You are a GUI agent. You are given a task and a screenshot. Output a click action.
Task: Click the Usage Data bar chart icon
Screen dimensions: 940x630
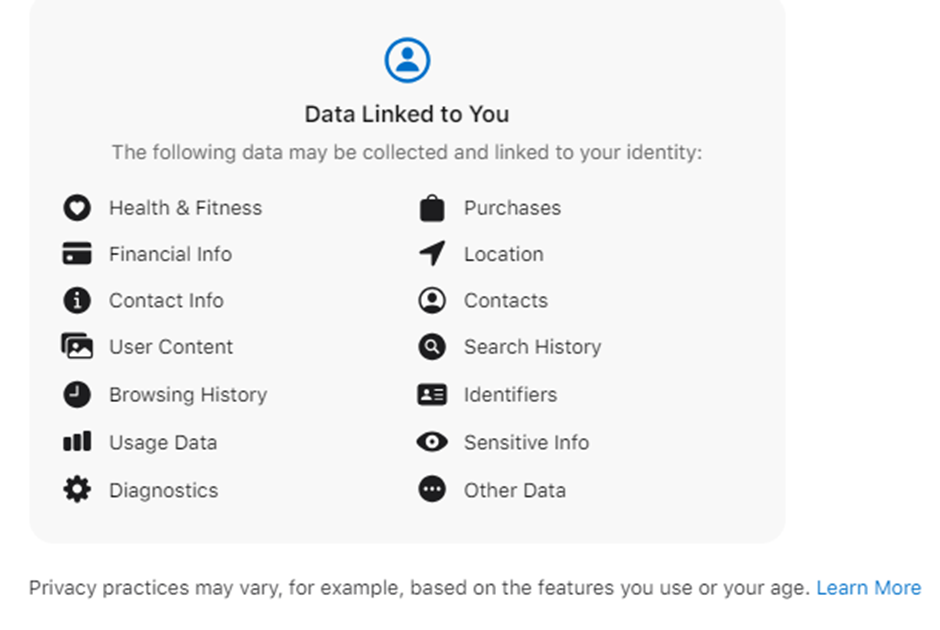[x=78, y=442]
